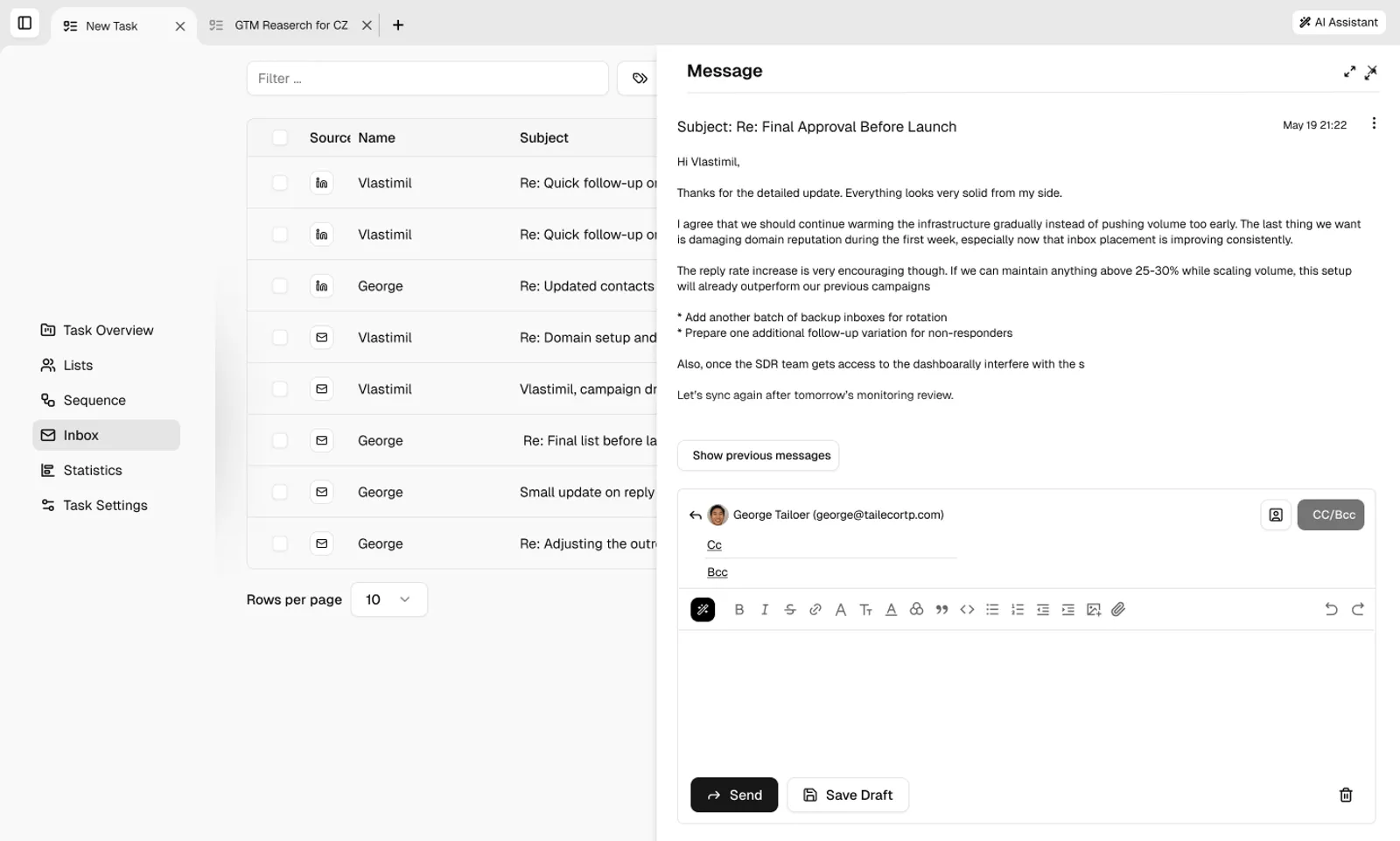This screenshot has height=841, width=1400.
Task: Open the rows per page dropdown
Action: 388,599
